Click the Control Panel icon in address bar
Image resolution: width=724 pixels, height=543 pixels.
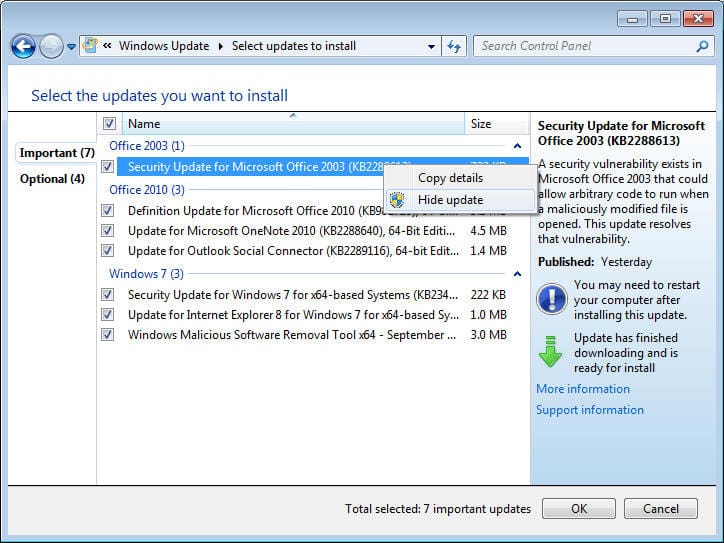click(x=90, y=46)
